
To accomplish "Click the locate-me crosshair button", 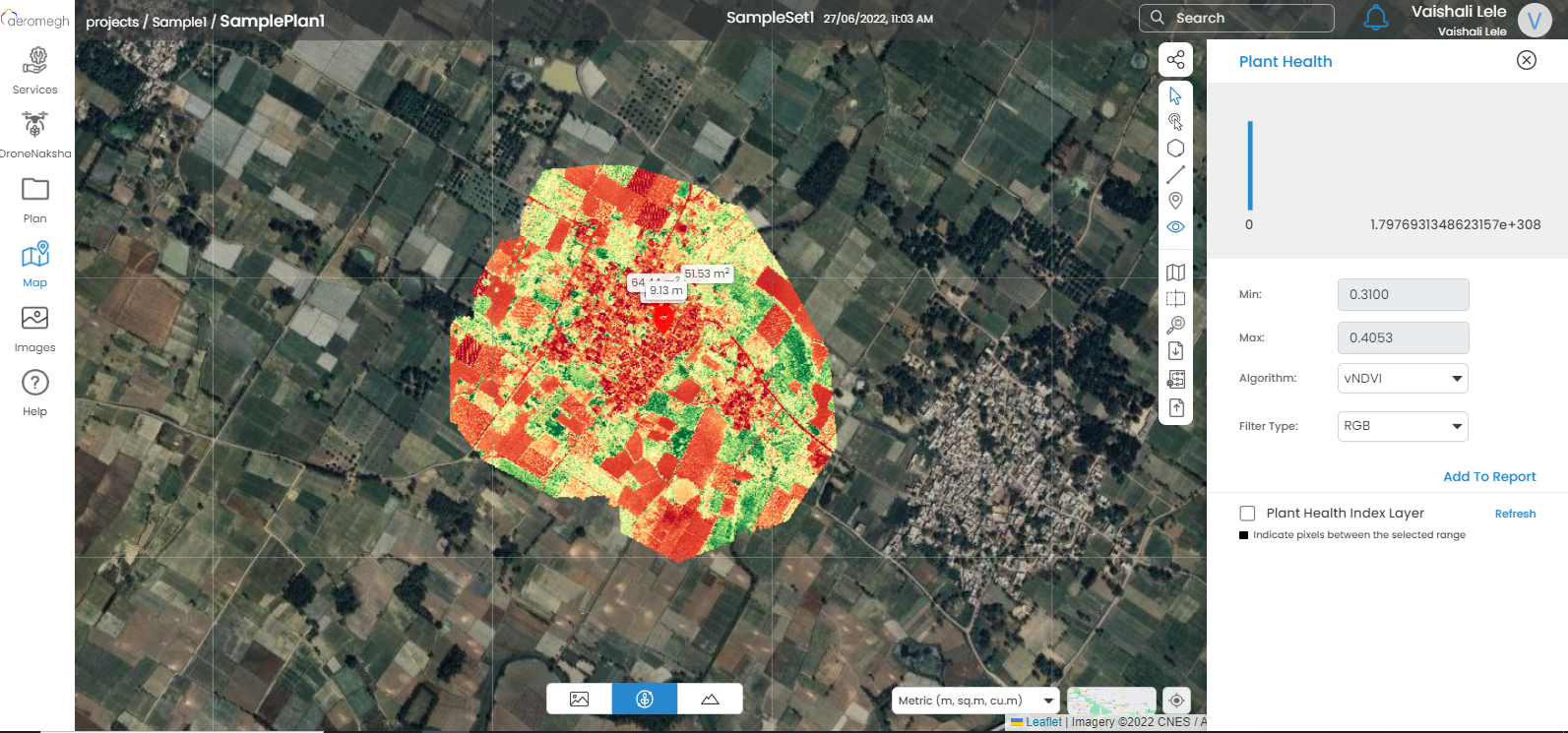I will pos(1176,701).
